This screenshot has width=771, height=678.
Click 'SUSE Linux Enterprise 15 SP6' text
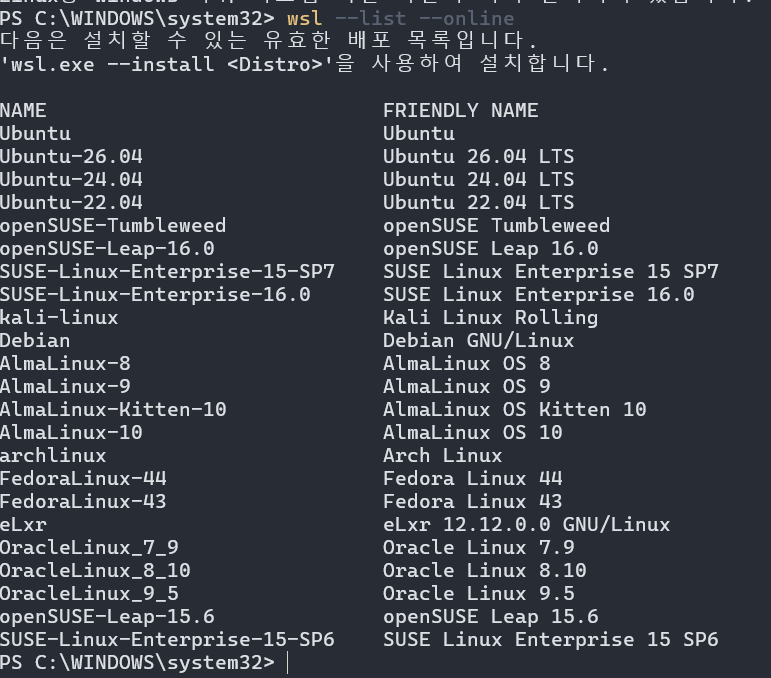(551, 640)
